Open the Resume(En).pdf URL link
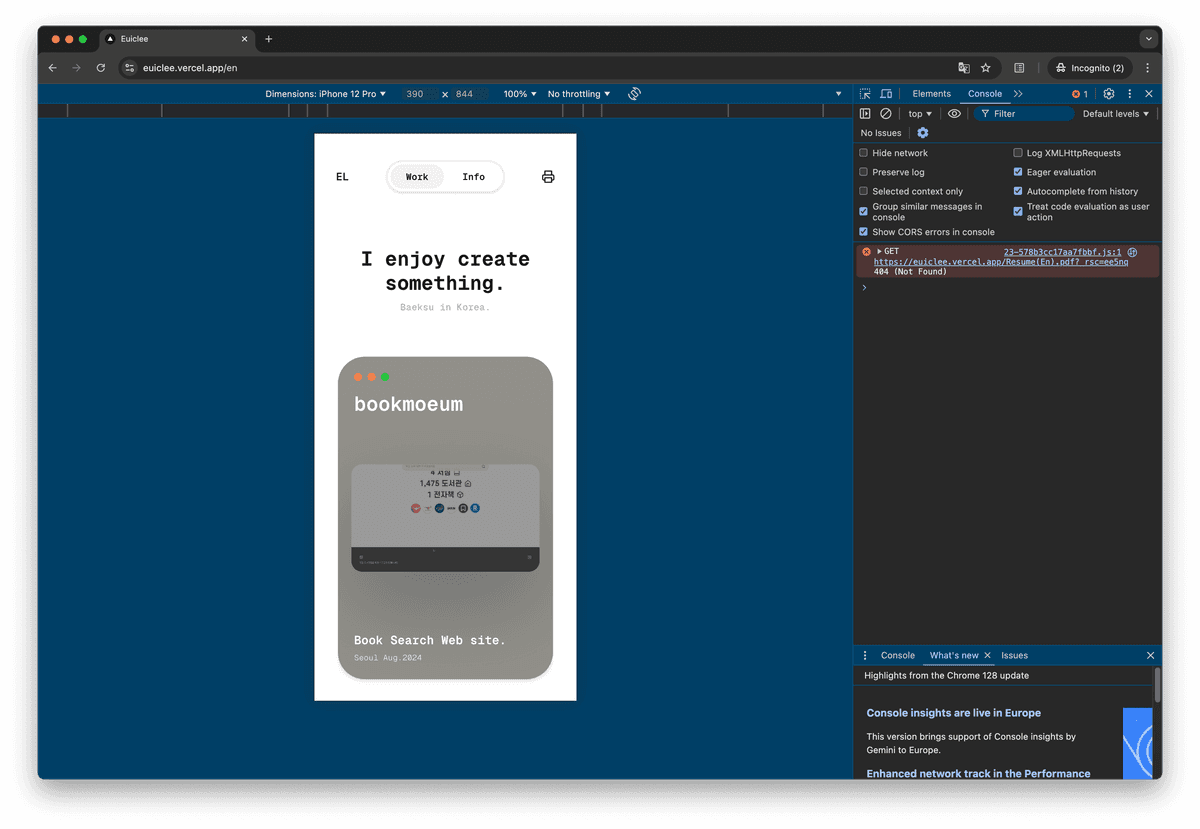Image resolution: width=1200 pixels, height=829 pixels. 1001,262
